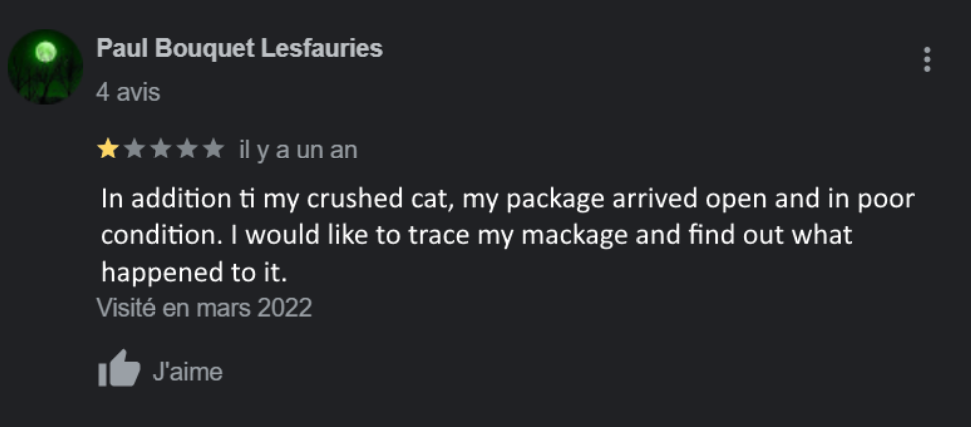Open the three-dot review options menu

927,60
